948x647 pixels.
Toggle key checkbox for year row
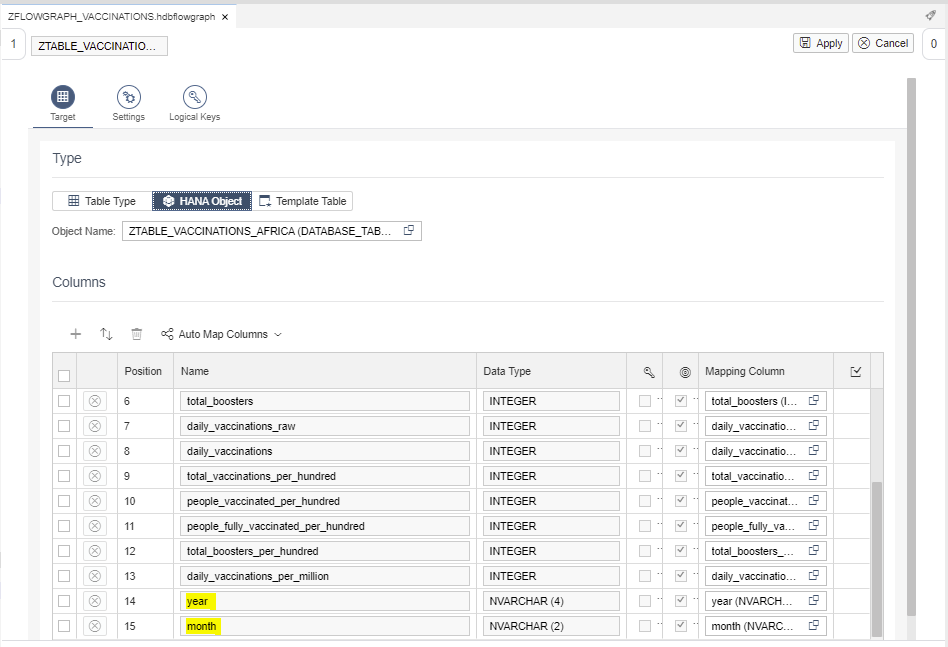click(645, 601)
